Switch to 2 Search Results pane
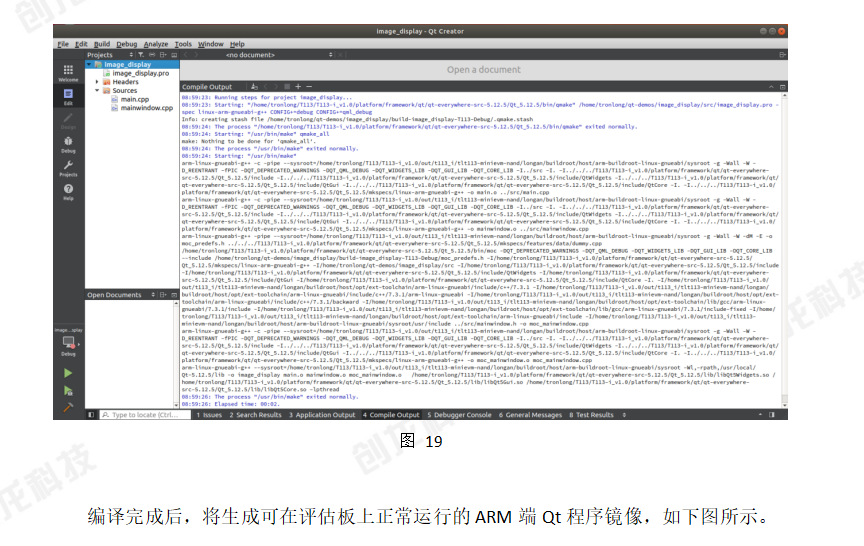This screenshot has width=864, height=546. 255,415
